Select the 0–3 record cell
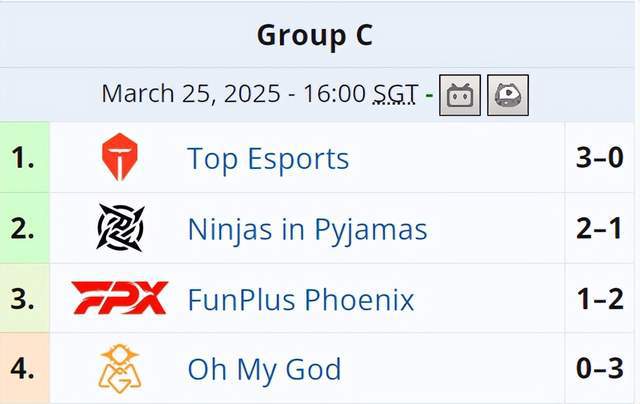 (x=600, y=368)
